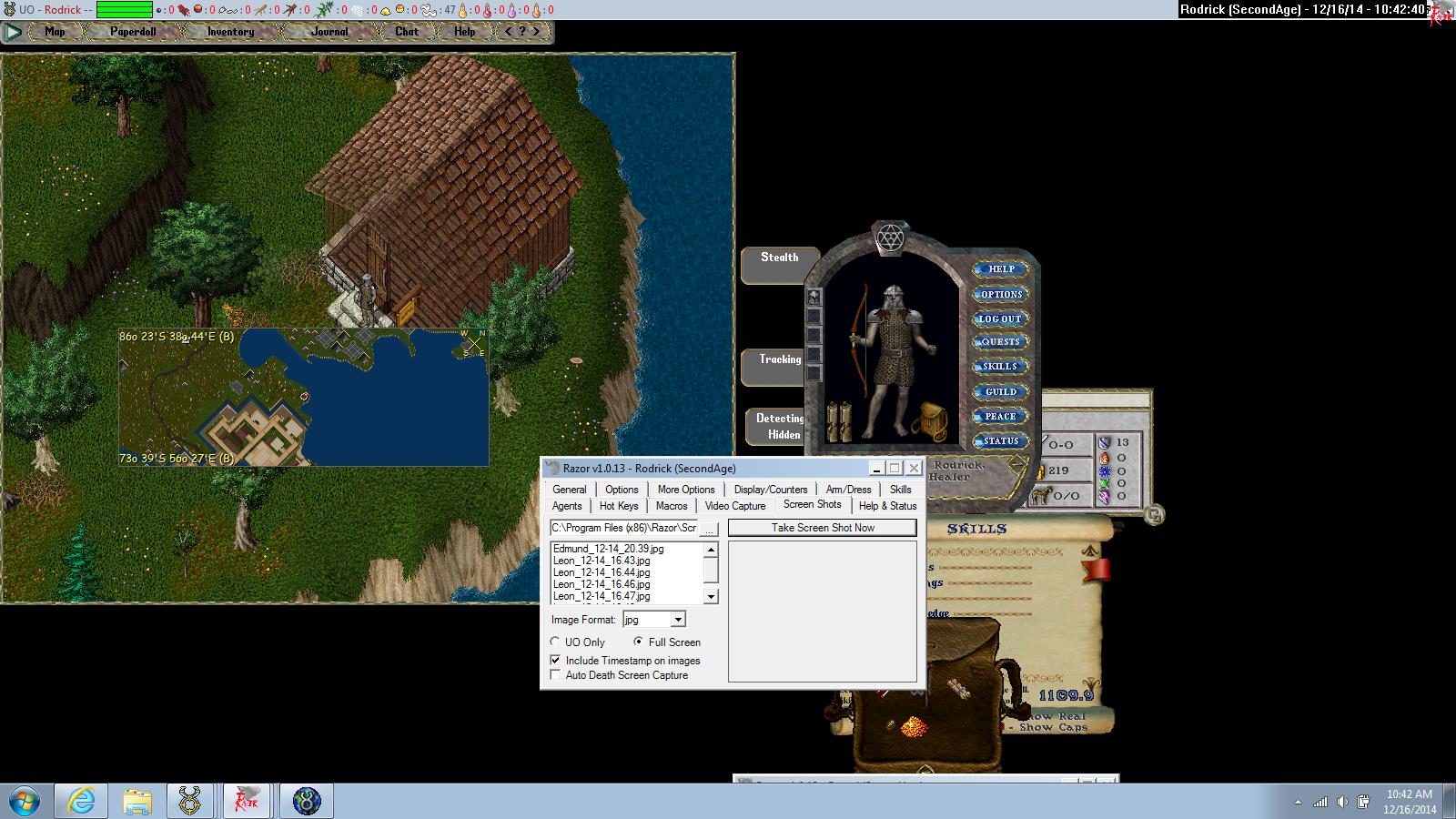Select the Full Screen radio button

(x=639, y=642)
